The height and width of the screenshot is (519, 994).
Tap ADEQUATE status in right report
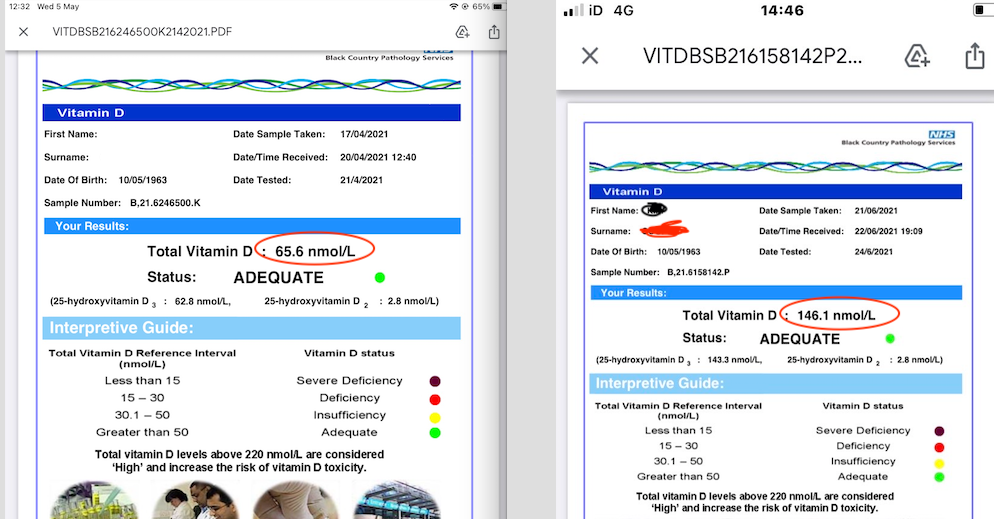pos(799,339)
